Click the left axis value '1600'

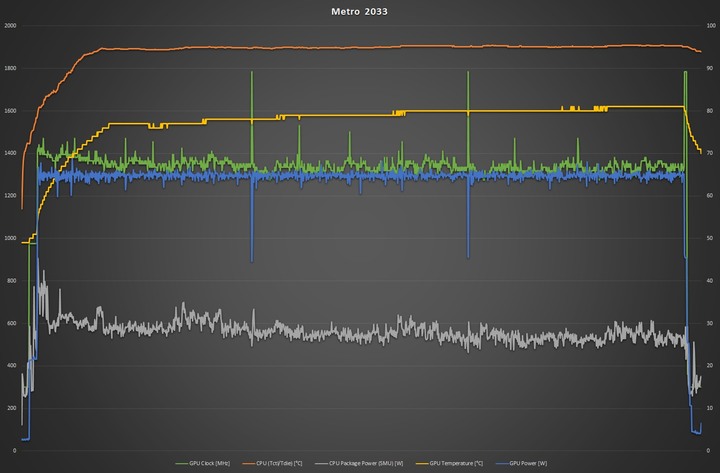10,111
